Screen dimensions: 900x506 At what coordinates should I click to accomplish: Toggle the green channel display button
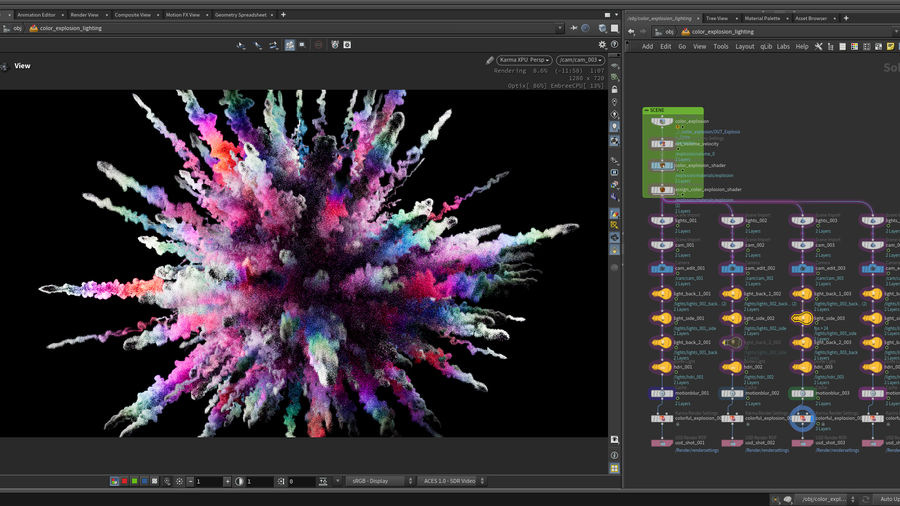click(x=134, y=481)
